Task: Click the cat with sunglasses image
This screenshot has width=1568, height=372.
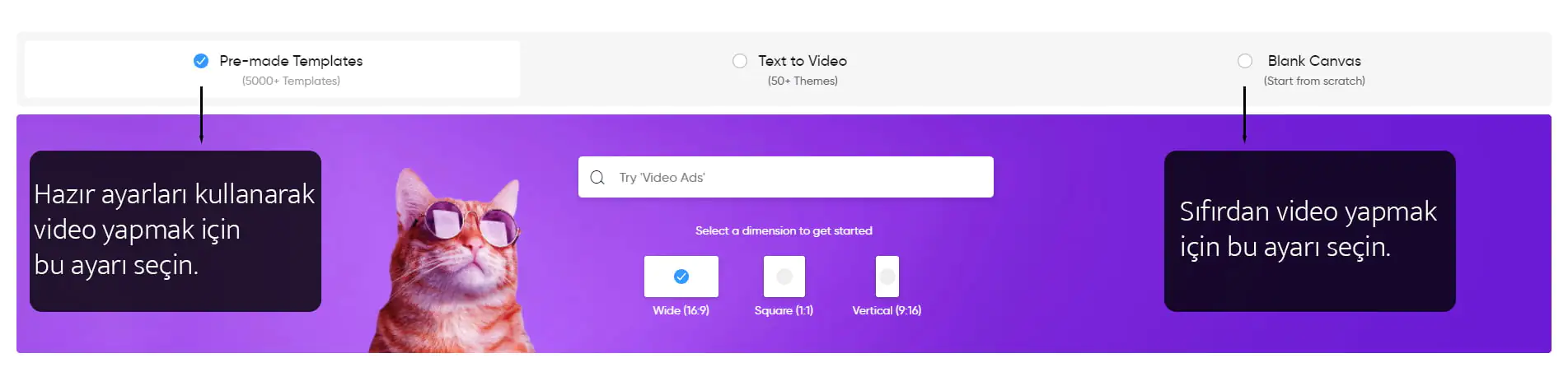Action: (453, 263)
